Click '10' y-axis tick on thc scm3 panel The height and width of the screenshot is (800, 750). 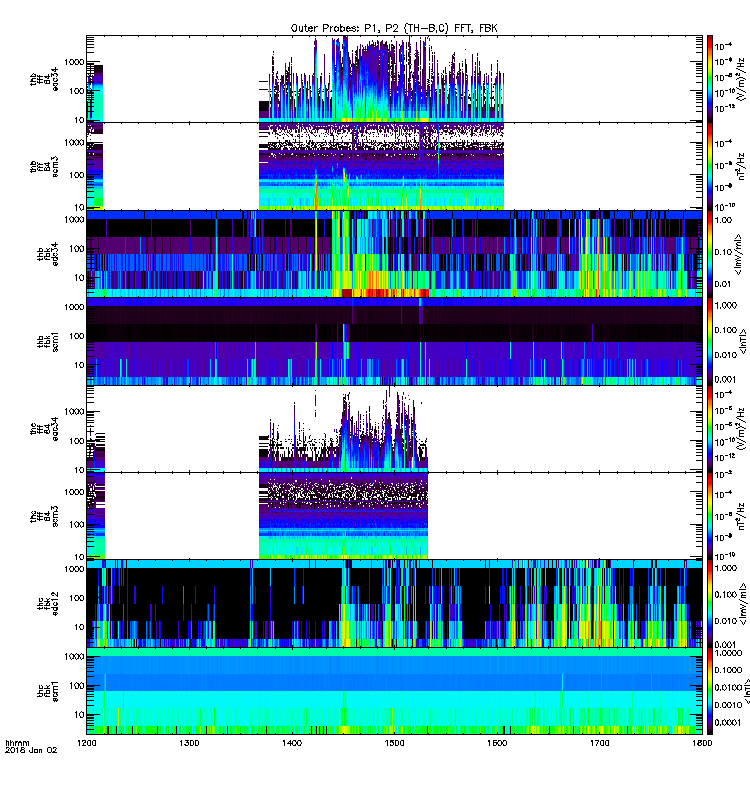click(x=79, y=557)
